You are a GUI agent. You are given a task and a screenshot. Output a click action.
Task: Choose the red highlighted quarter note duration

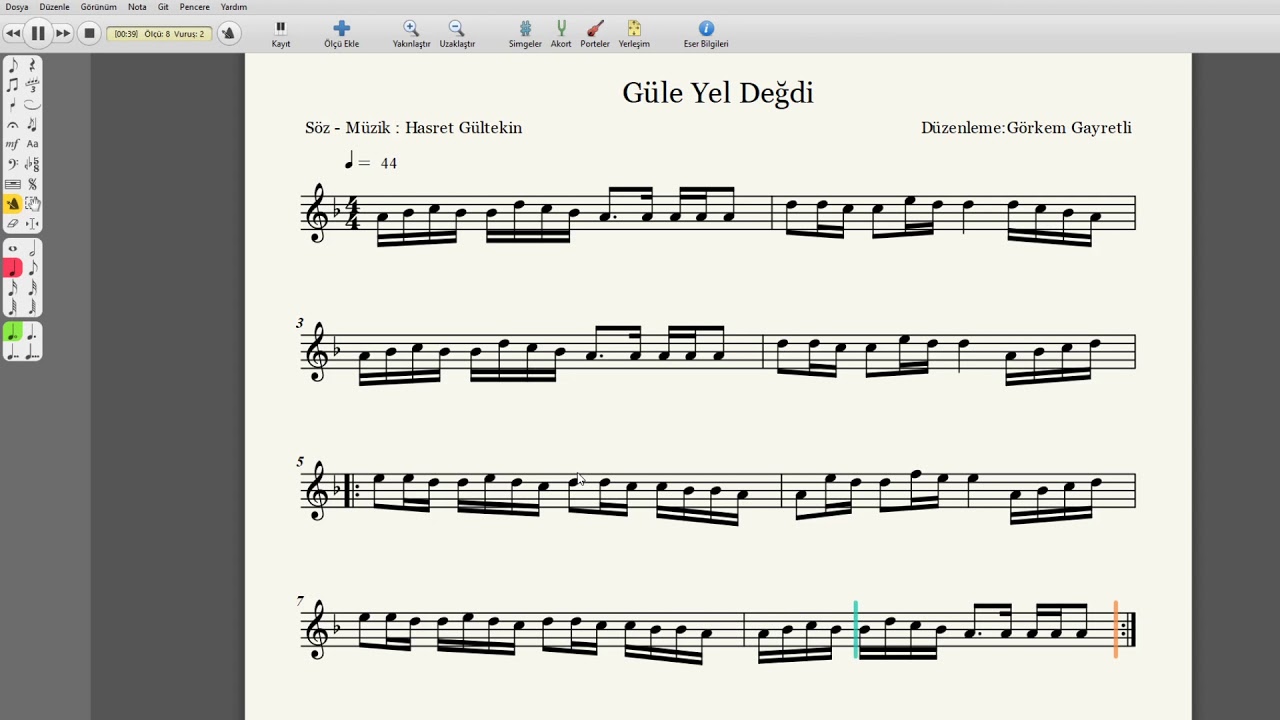(13, 268)
